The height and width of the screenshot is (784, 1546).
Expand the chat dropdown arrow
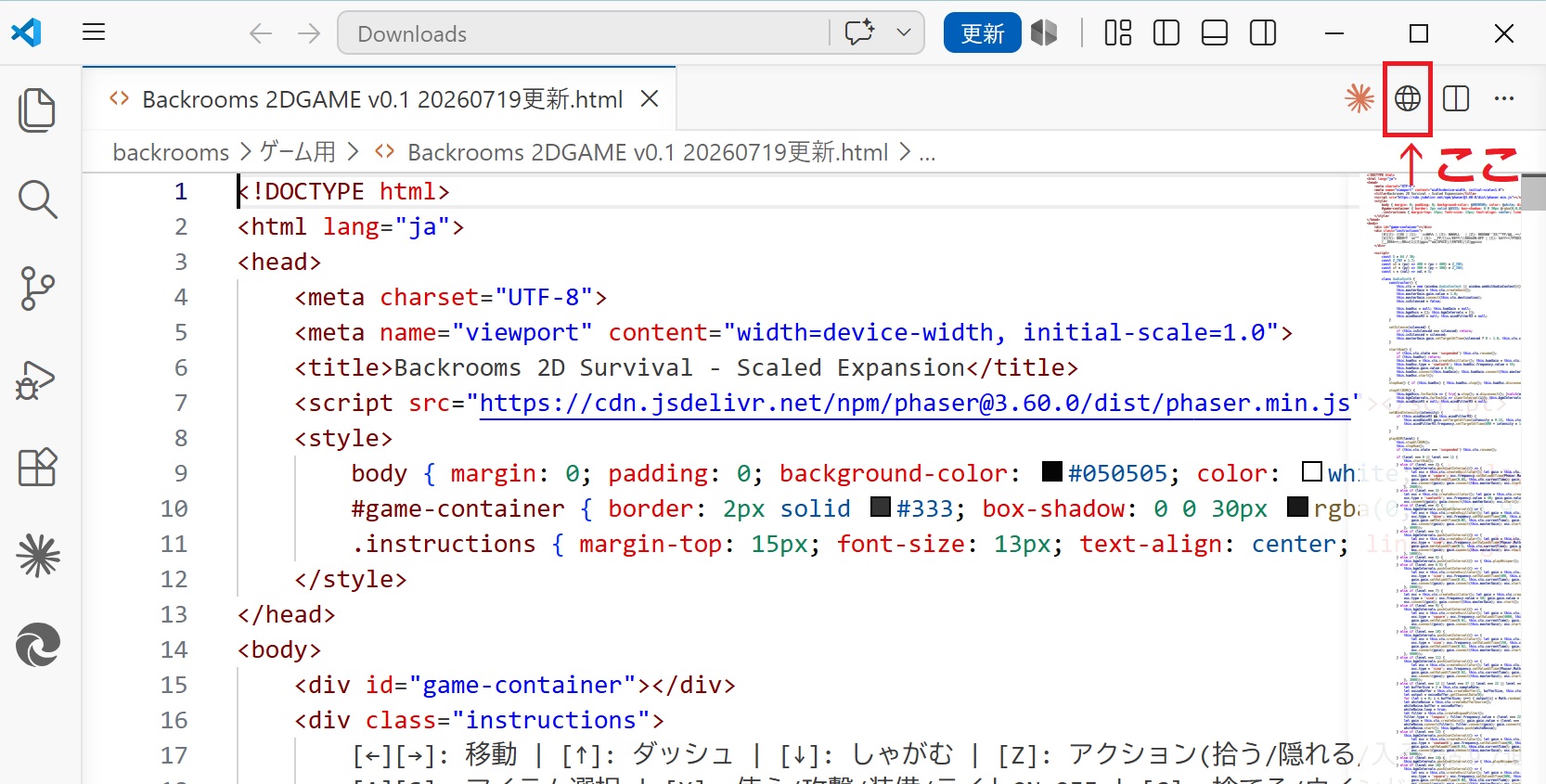click(x=904, y=32)
